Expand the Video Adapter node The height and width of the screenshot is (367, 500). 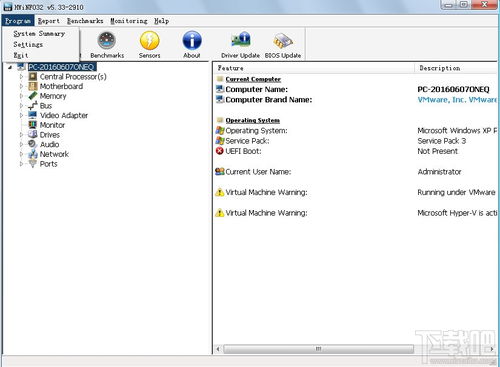(x=21, y=115)
